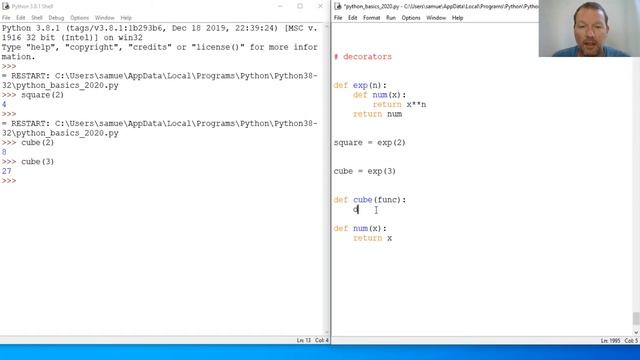Click Python icon in Shell title bar

(6, 6)
